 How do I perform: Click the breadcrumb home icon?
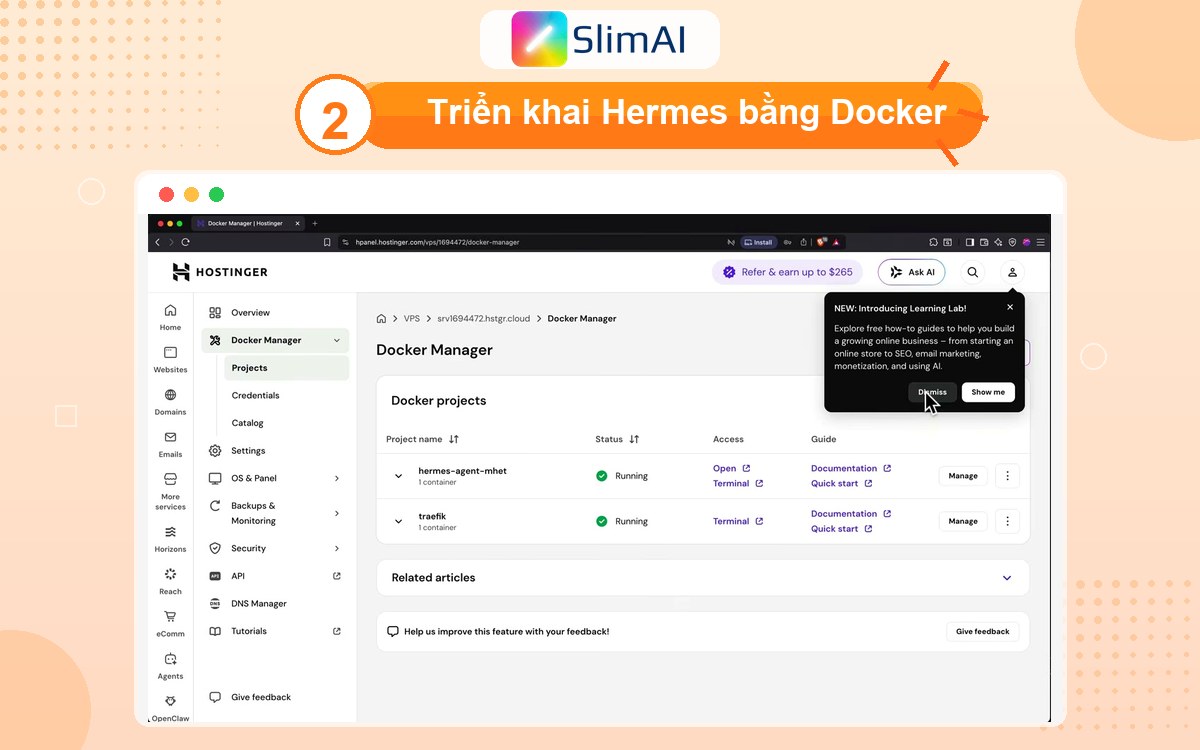pyautogui.click(x=381, y=319)
